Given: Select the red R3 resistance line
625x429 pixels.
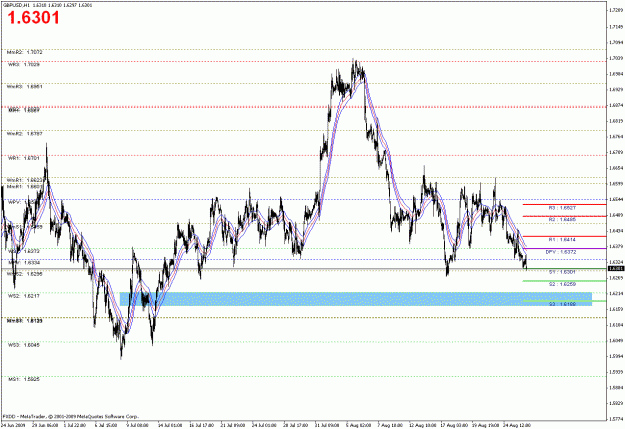Looking at the screenshot, I should 564,204.
